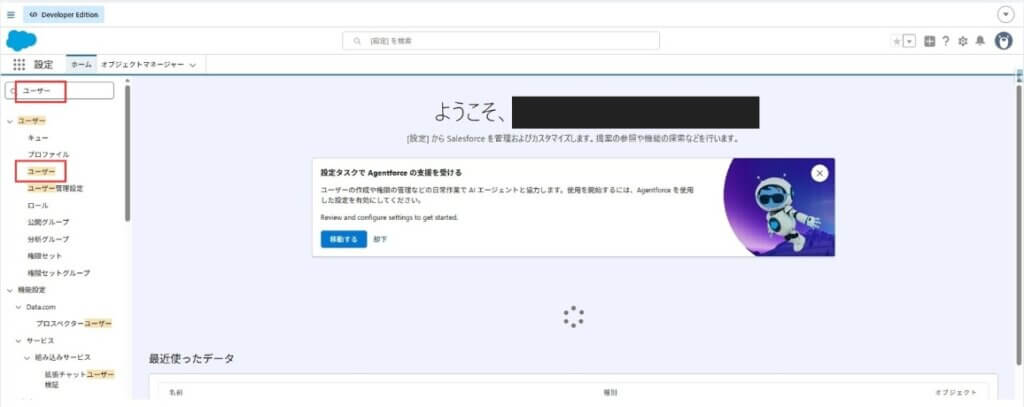Click the blue button in Agentforce banner
The image size is (1024, 407).
point(344,239)
